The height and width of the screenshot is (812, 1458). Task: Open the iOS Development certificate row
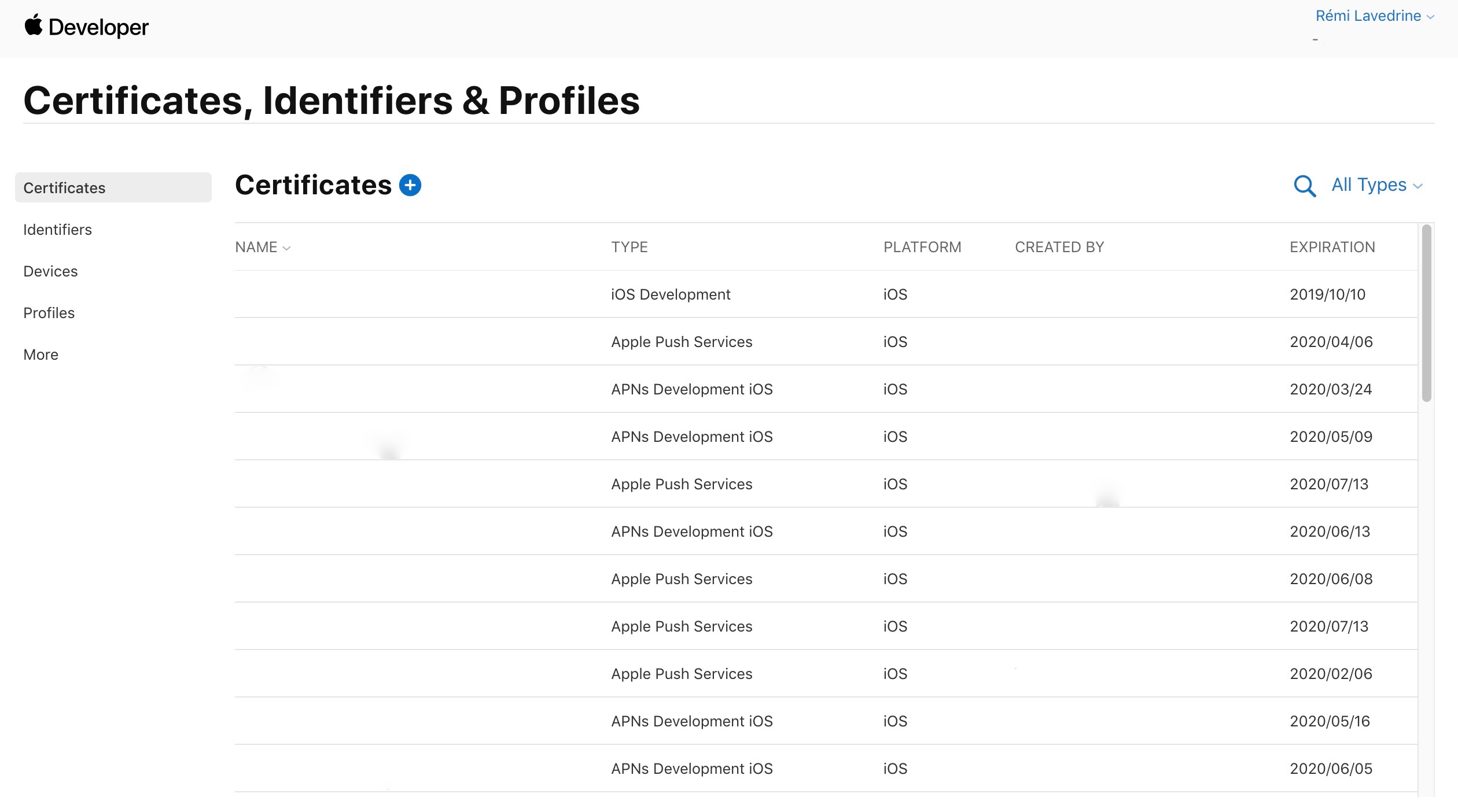tap(670, 294)
